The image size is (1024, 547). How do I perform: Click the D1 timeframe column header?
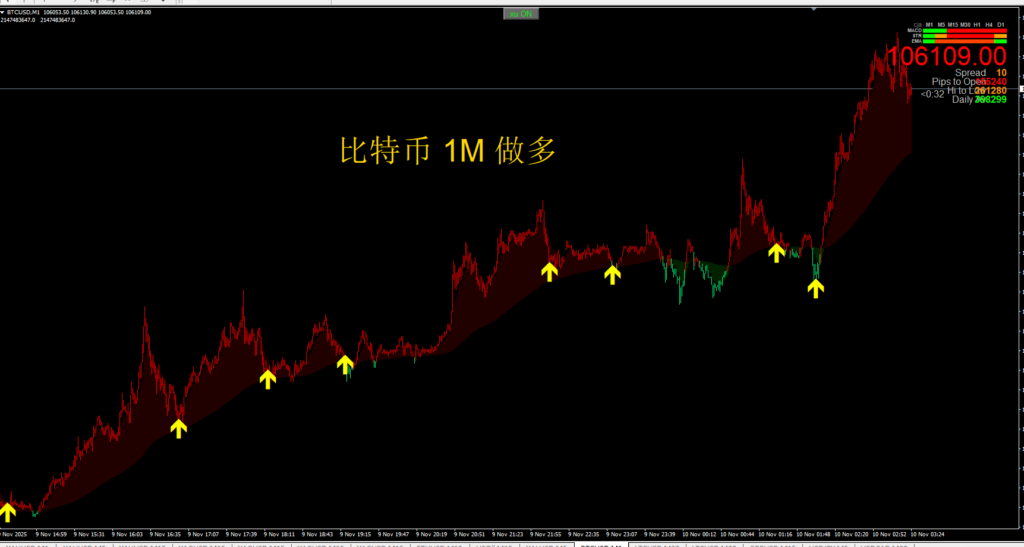pyautogui.click(x=1000, y=24)
